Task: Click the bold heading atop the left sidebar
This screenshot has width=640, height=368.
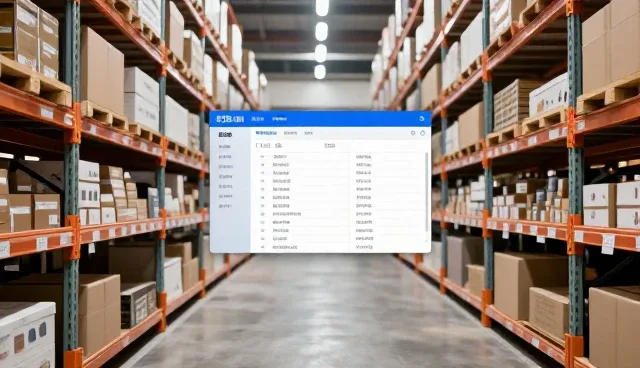Action: [225, 135]
